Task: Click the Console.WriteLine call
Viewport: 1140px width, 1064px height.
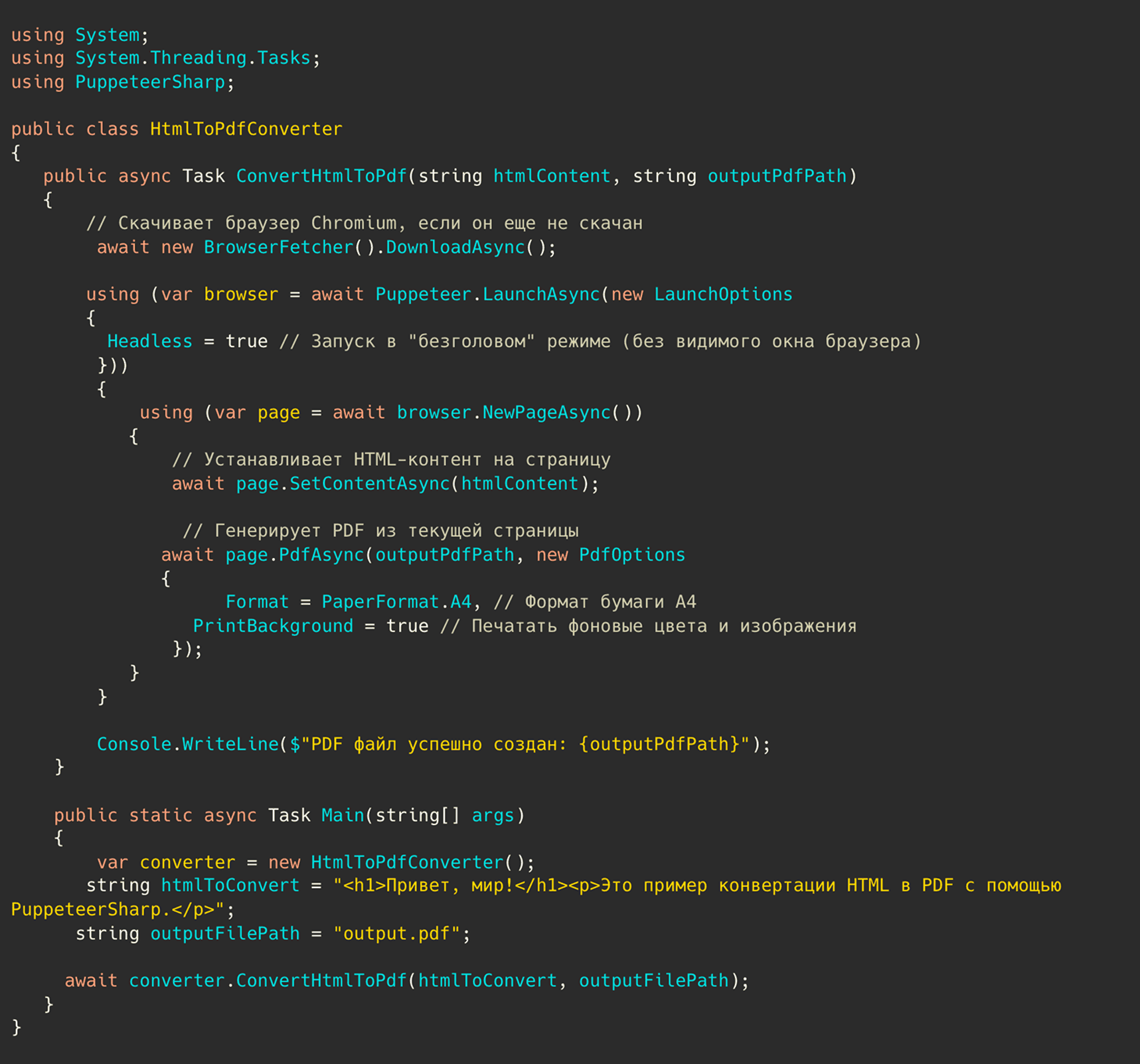Action: (187, 744)
